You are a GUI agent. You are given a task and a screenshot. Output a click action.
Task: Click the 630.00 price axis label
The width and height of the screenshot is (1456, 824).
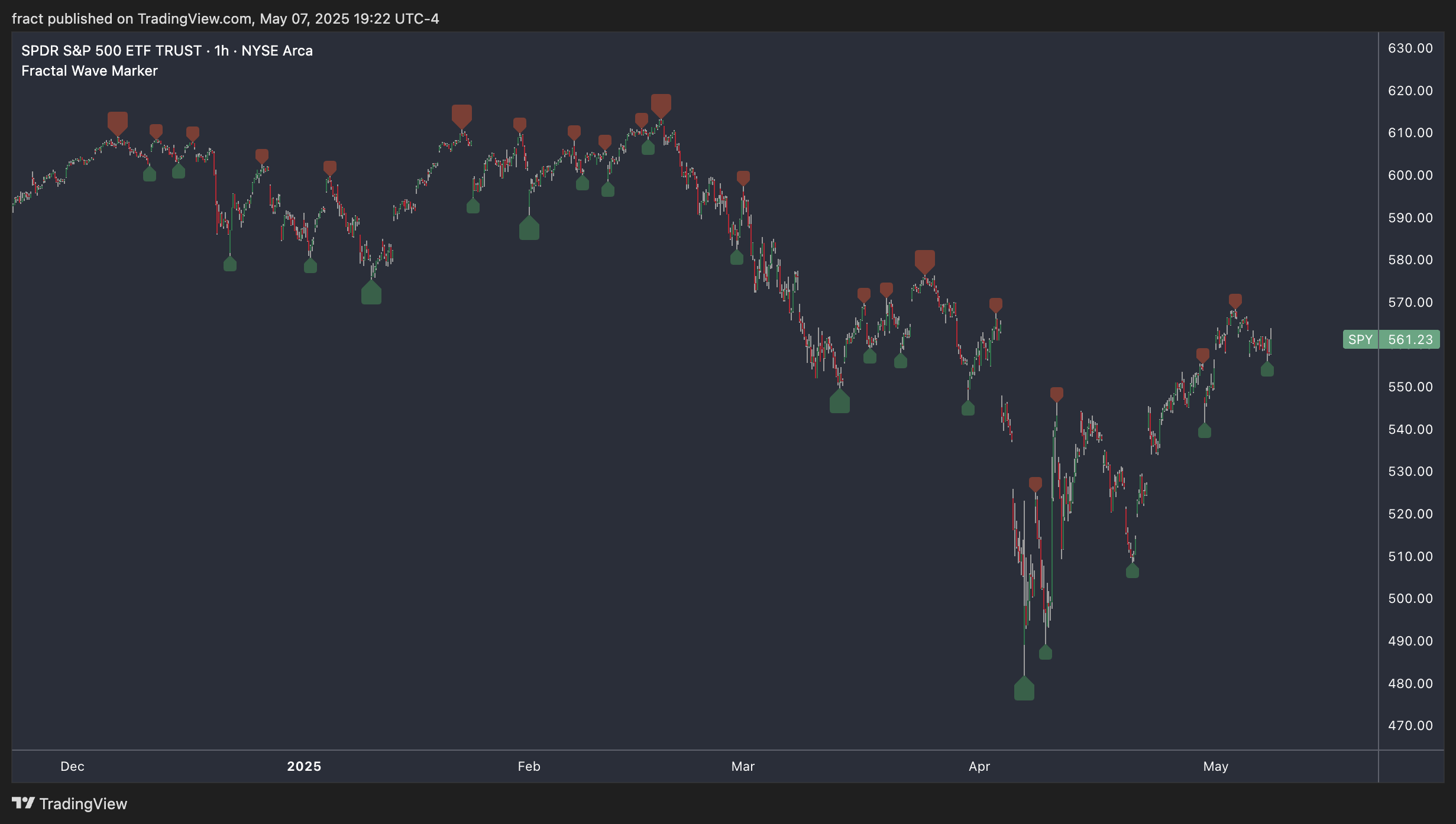(1410, 48)
